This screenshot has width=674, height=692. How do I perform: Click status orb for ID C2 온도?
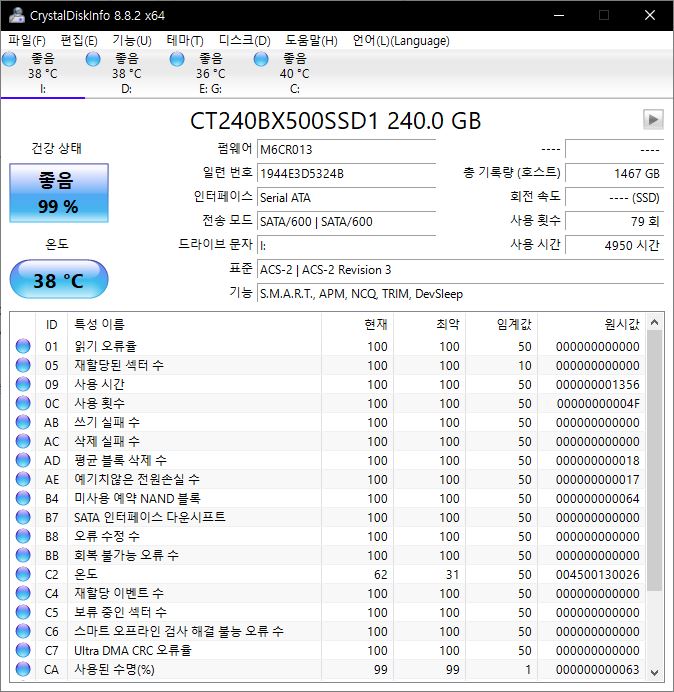23,574
